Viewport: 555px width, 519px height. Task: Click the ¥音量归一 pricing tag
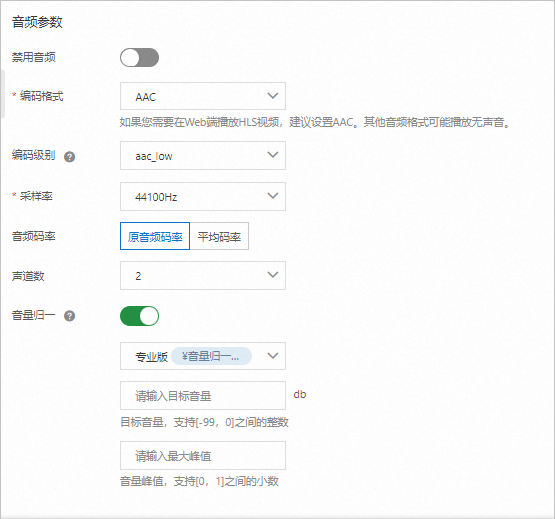pyautogui.click(x=211, y=356)
